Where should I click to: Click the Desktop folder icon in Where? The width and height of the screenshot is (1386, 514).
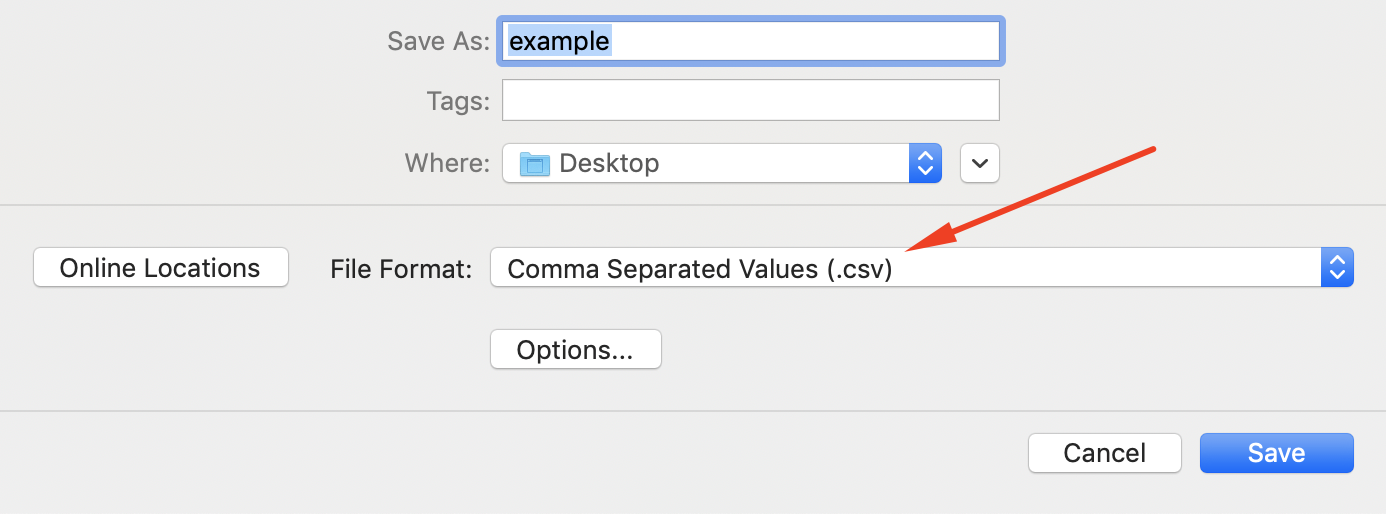pos(535,163)
